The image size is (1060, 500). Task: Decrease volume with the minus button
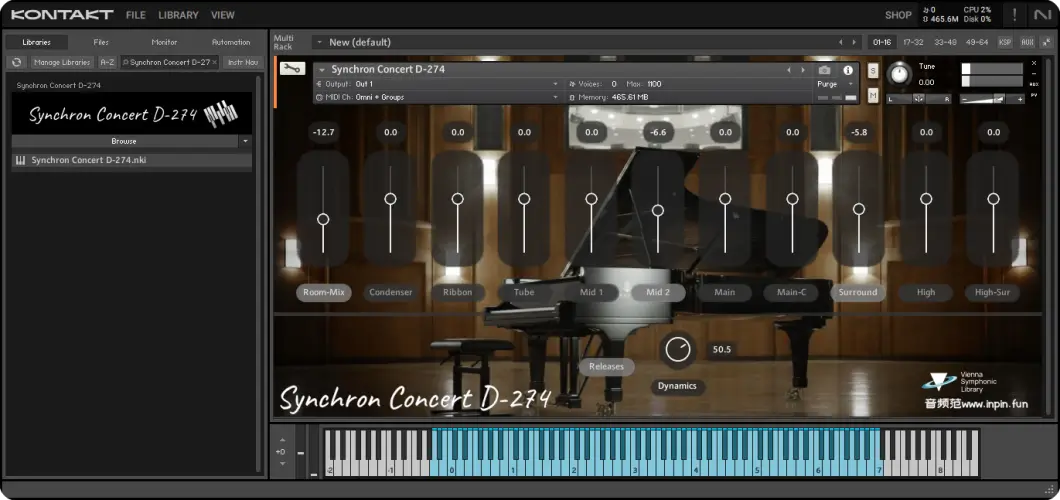pyautogui.click(x=965, y=99)
